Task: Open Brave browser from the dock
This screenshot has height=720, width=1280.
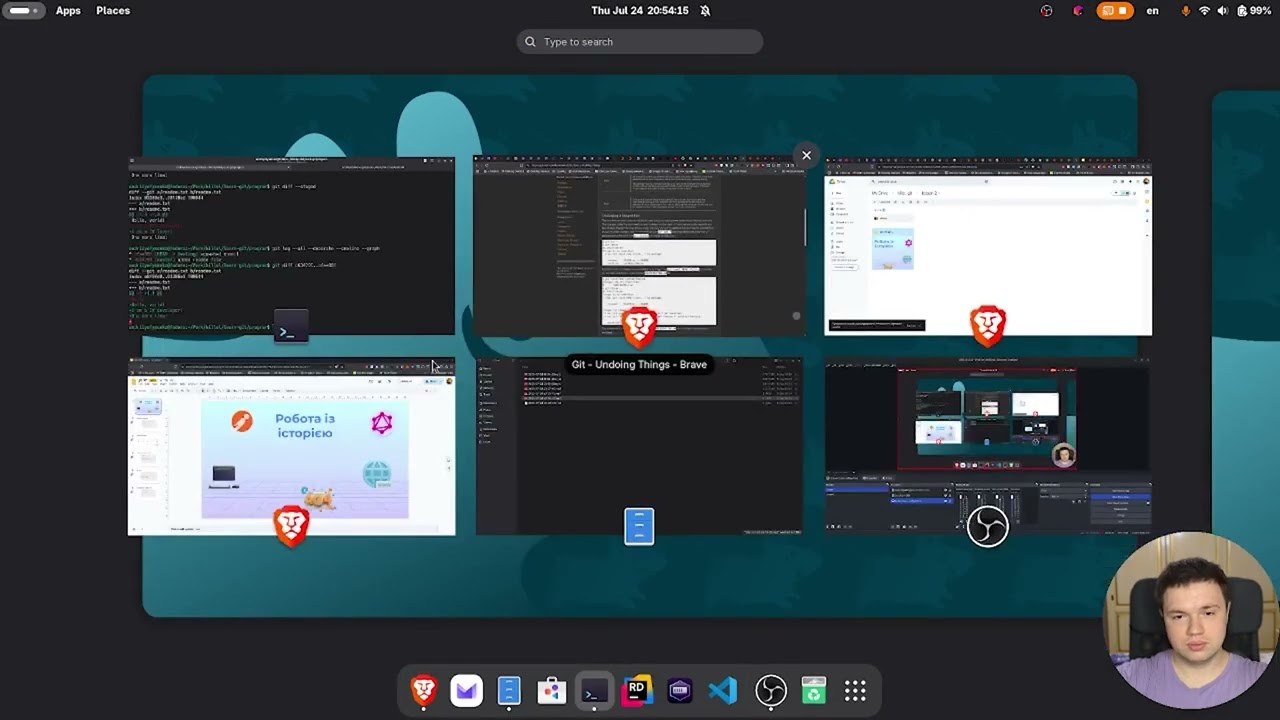Action: [x=424, y=691]
